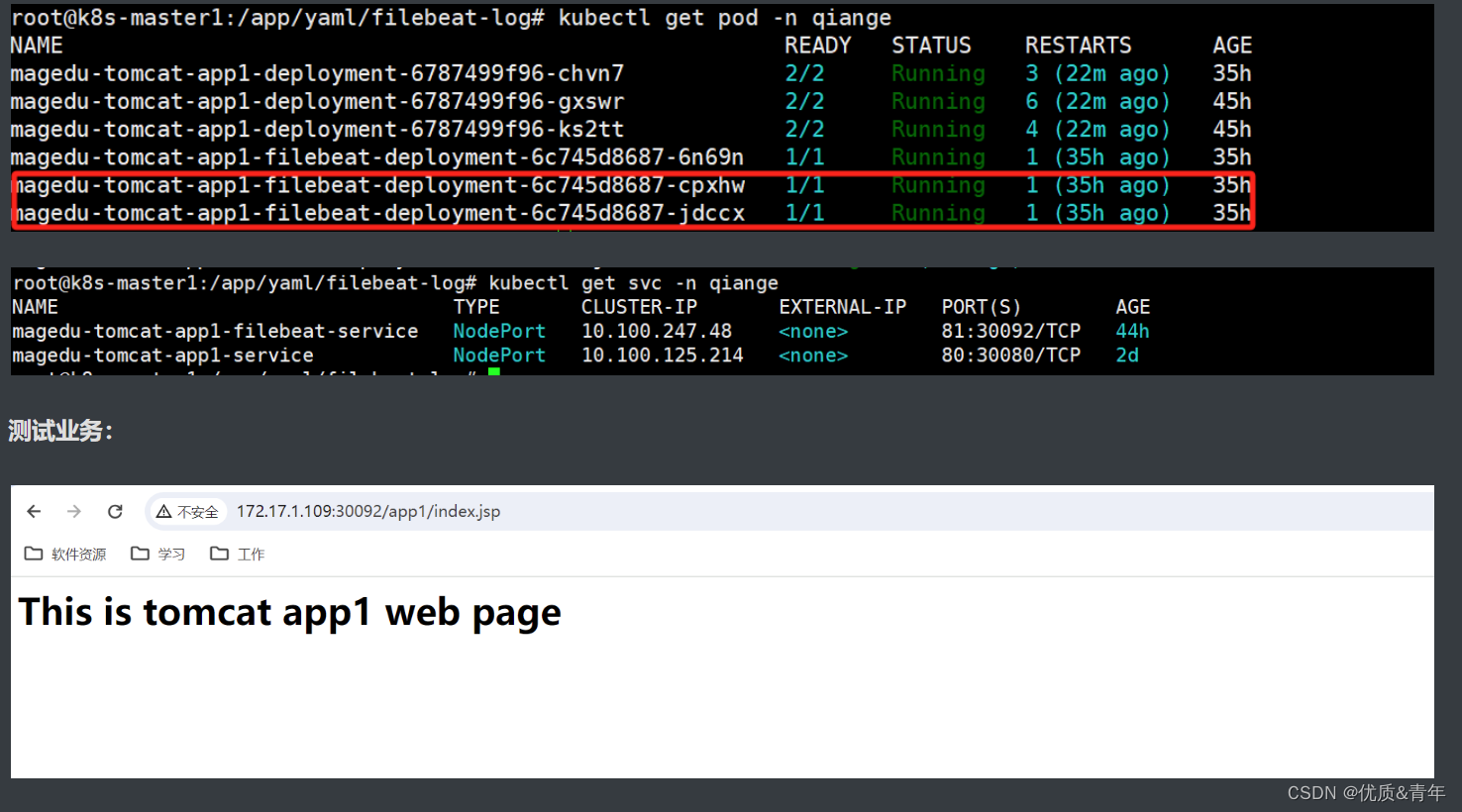Screen dimensions: 1462x812
Task: Click service age value 2d
Action: (1127, 355)
